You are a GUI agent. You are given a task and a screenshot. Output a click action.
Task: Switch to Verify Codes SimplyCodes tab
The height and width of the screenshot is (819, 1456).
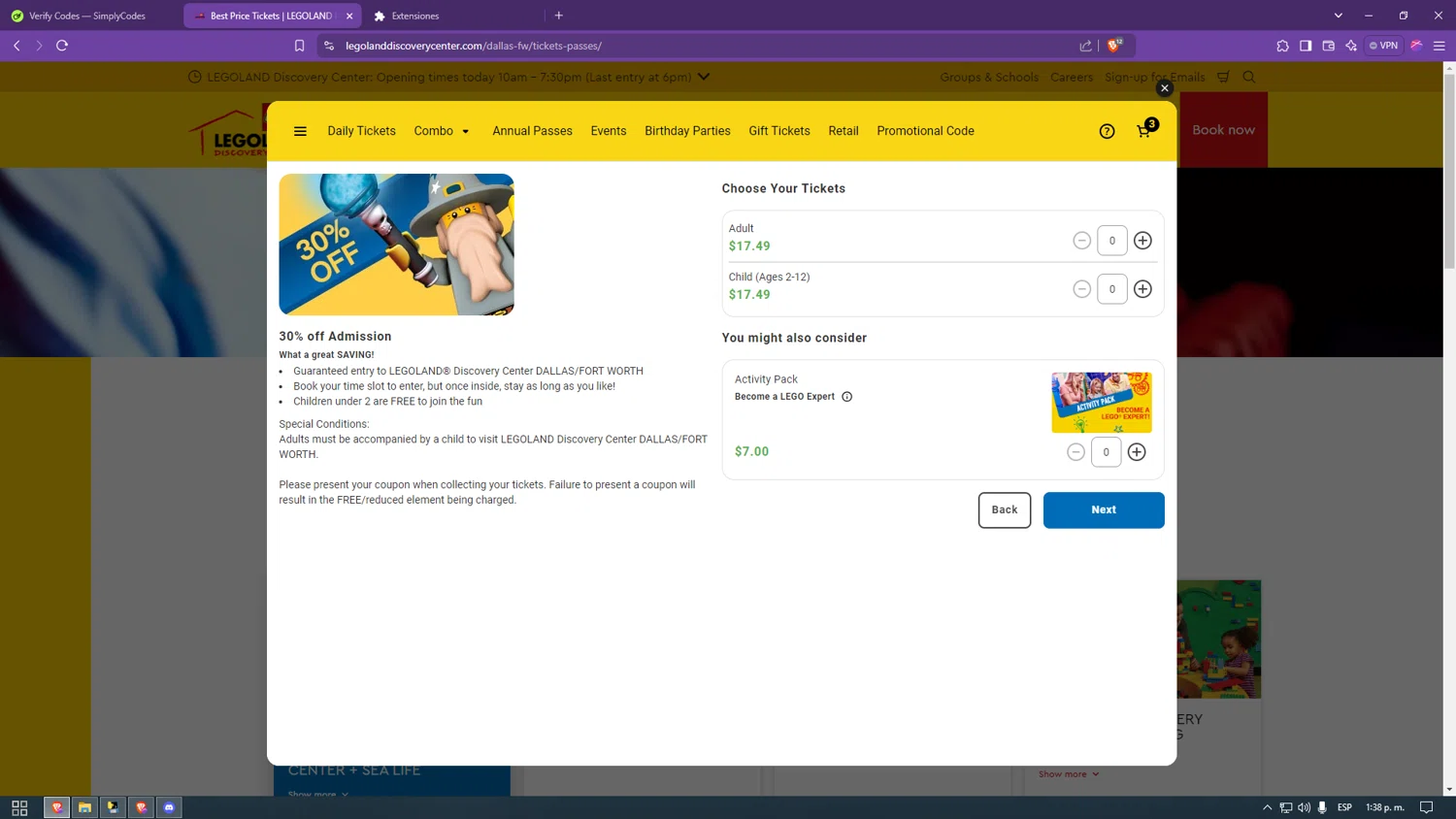(x=87, y=16)
